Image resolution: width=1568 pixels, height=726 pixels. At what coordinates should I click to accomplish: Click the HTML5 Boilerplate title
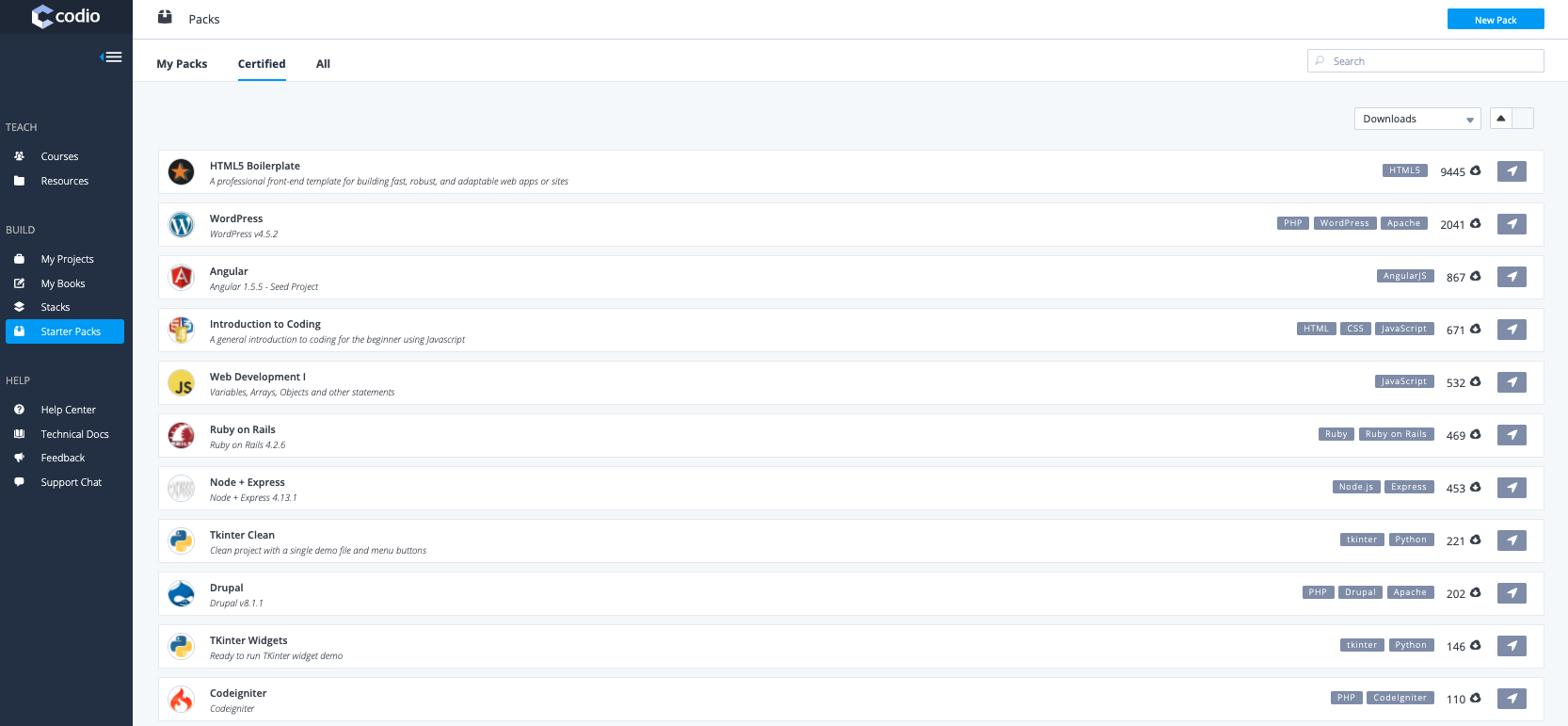click(255, 166)
